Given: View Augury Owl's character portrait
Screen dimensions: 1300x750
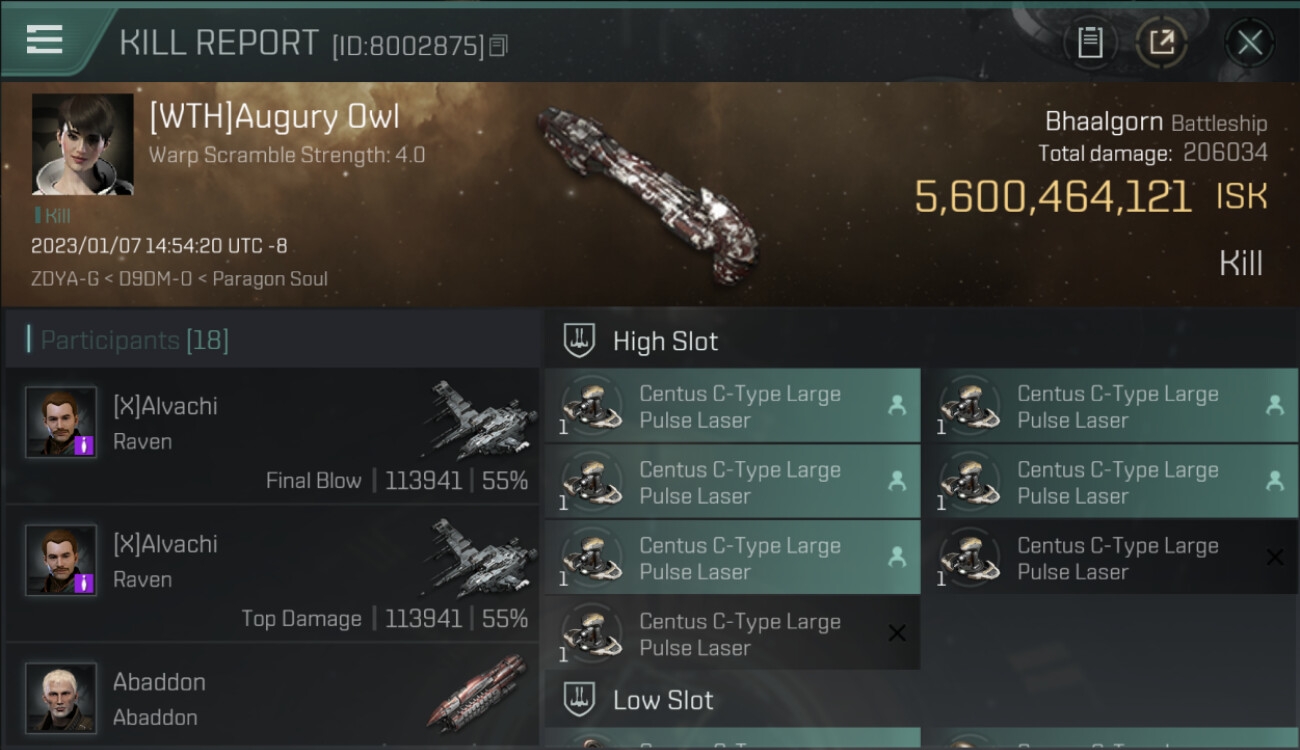Looking at the screenshot, I should (82, 144).
